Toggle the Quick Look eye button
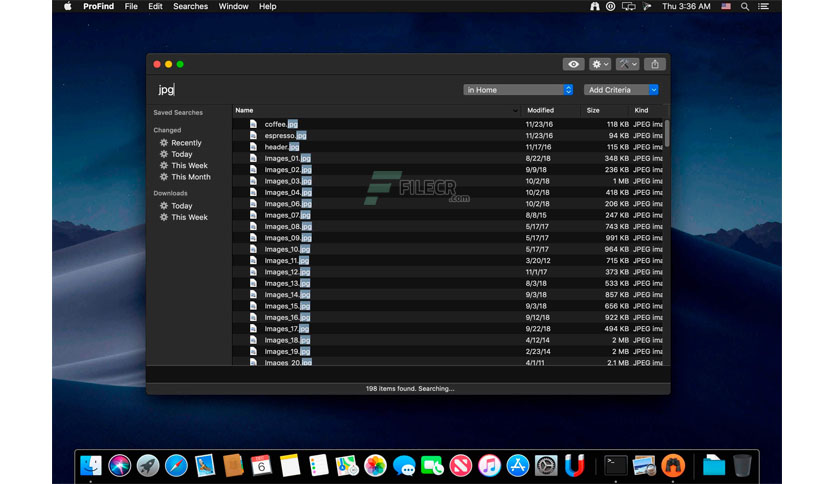Screen dimensions: 836x484 tap(573, 64)
